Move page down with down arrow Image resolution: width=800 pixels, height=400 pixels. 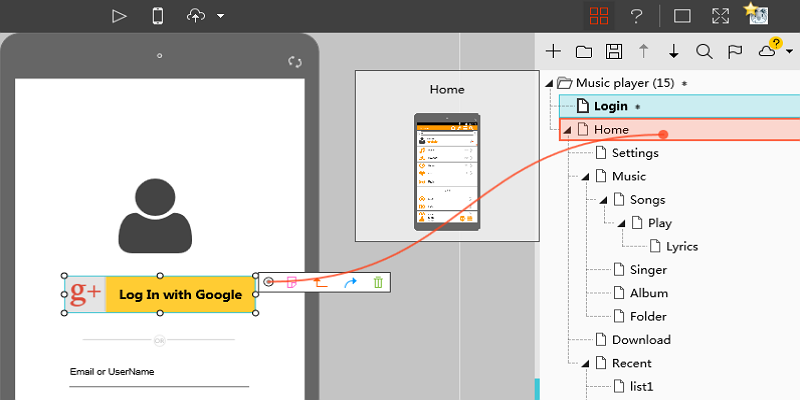click(x=674, y=51)
